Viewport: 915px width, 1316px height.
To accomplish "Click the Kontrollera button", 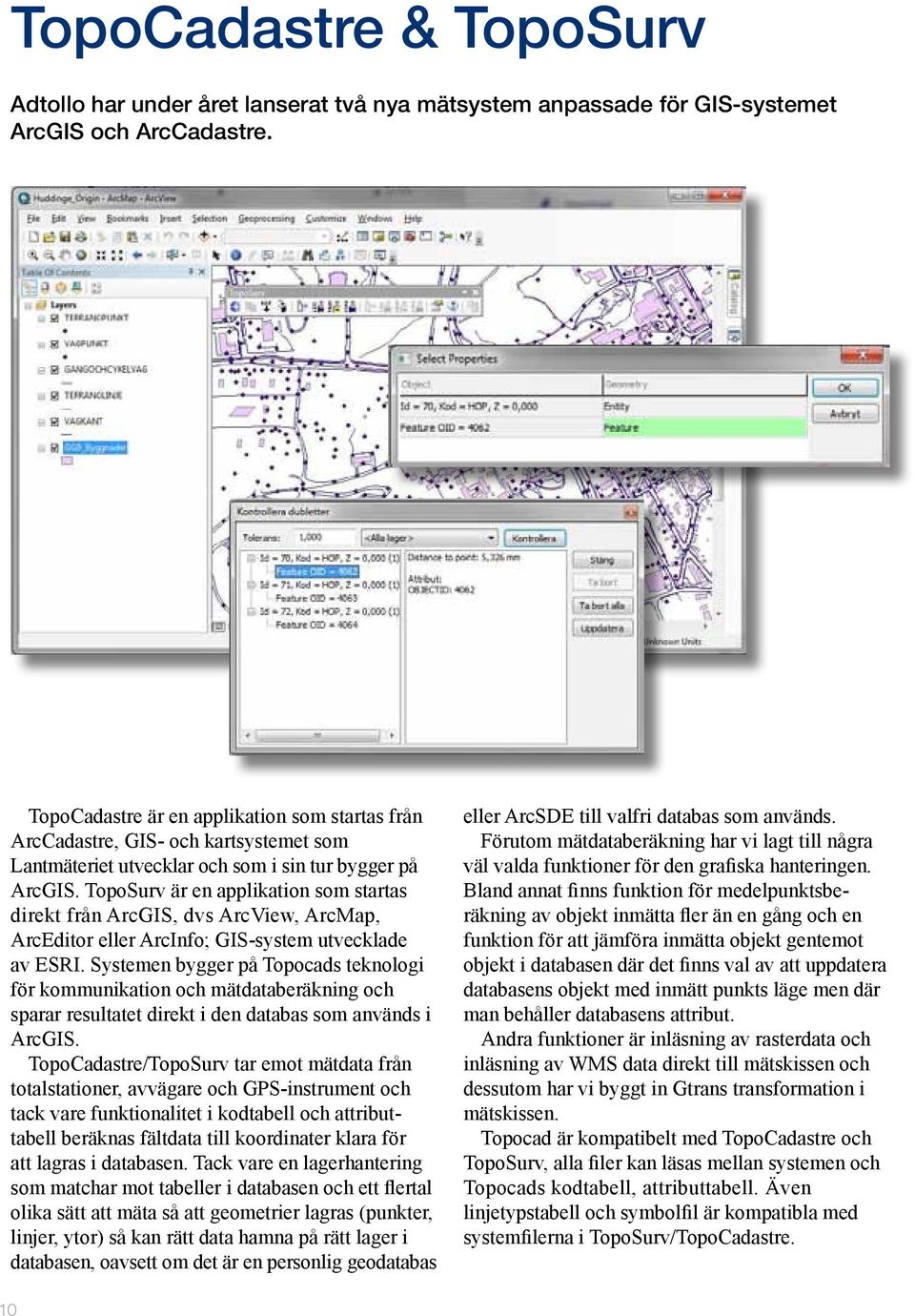I will pos(534,538).
